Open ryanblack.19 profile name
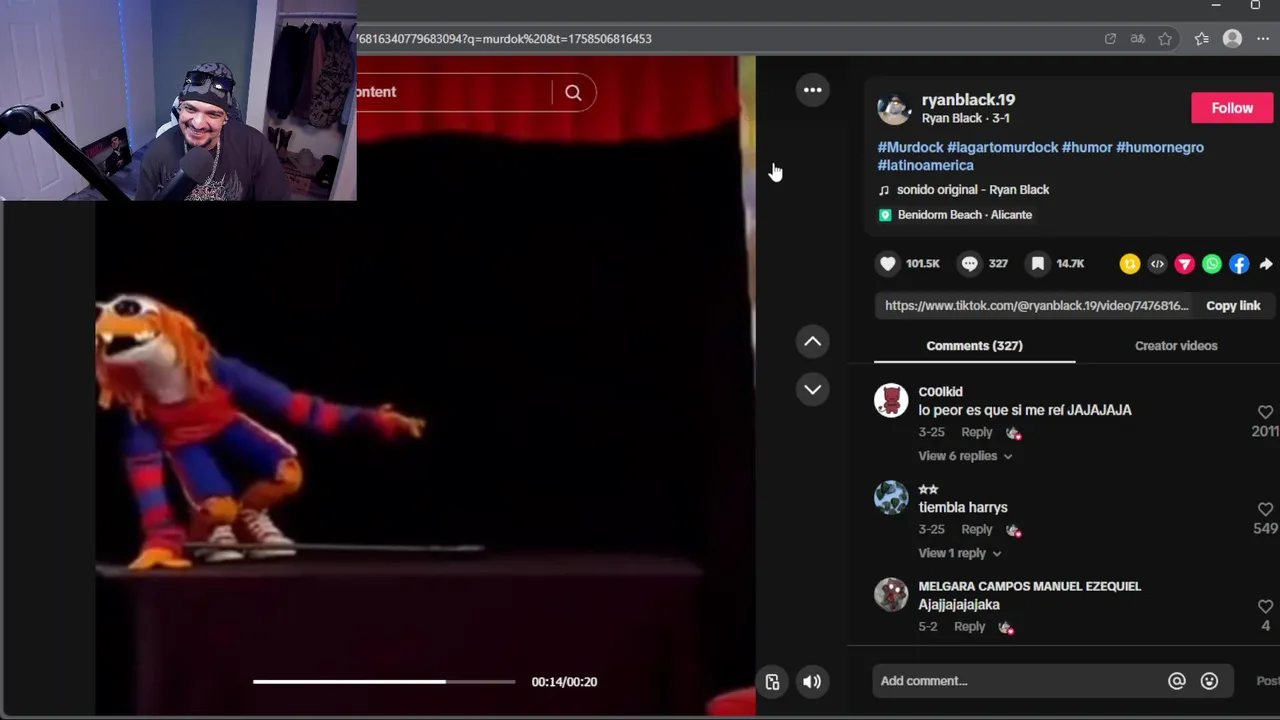This screenshot has width=1280, height=720. coord(968,100)
